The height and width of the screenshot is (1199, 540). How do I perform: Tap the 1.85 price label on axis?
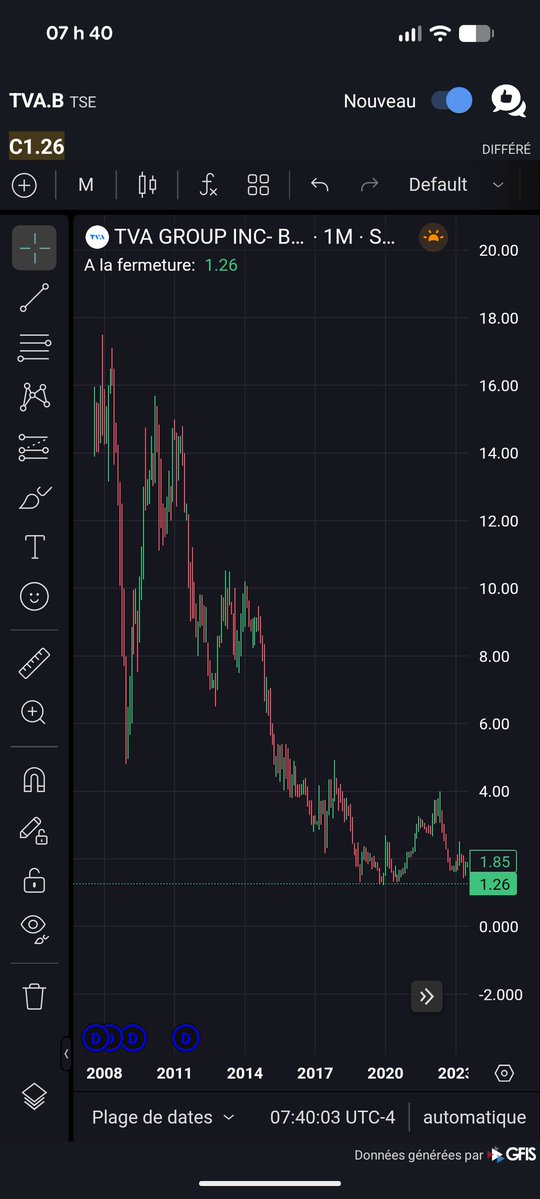493,862
